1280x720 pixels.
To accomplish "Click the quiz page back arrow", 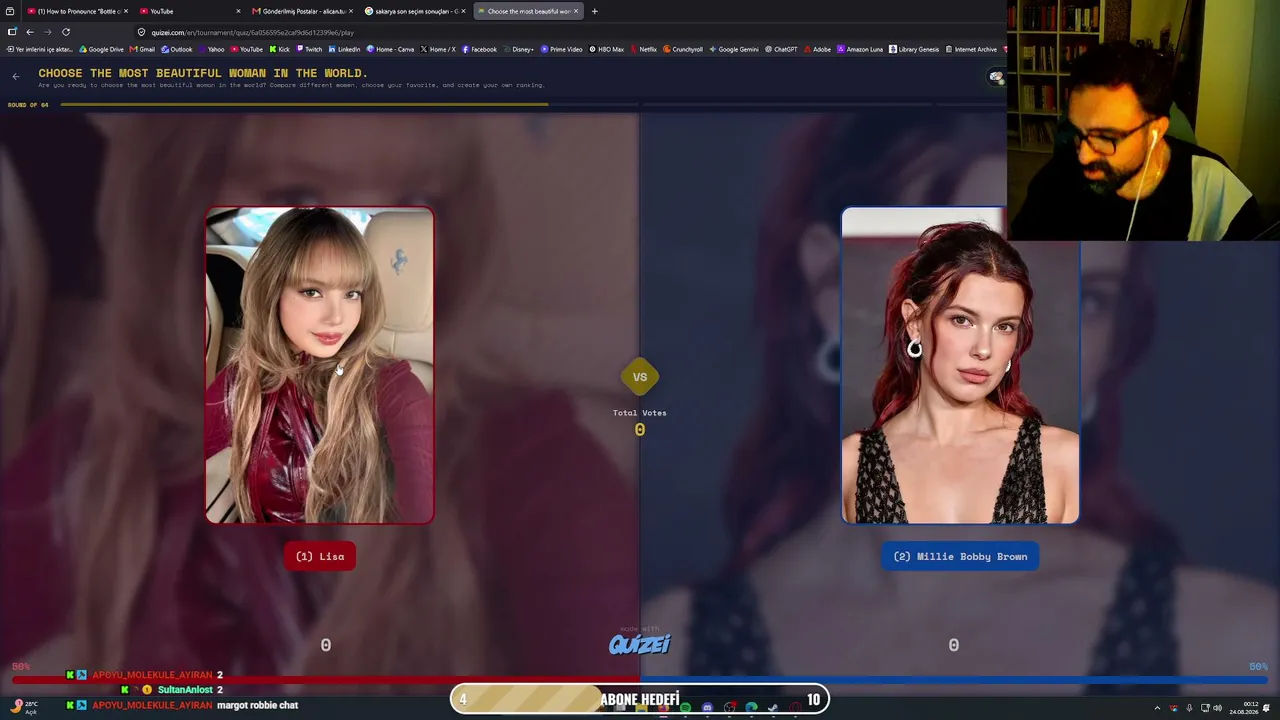I will (x=16, y=76).
